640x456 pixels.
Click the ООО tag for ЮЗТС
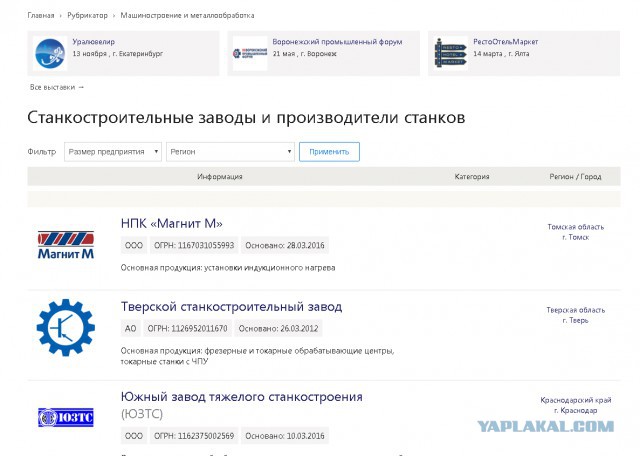pos(134,436)
